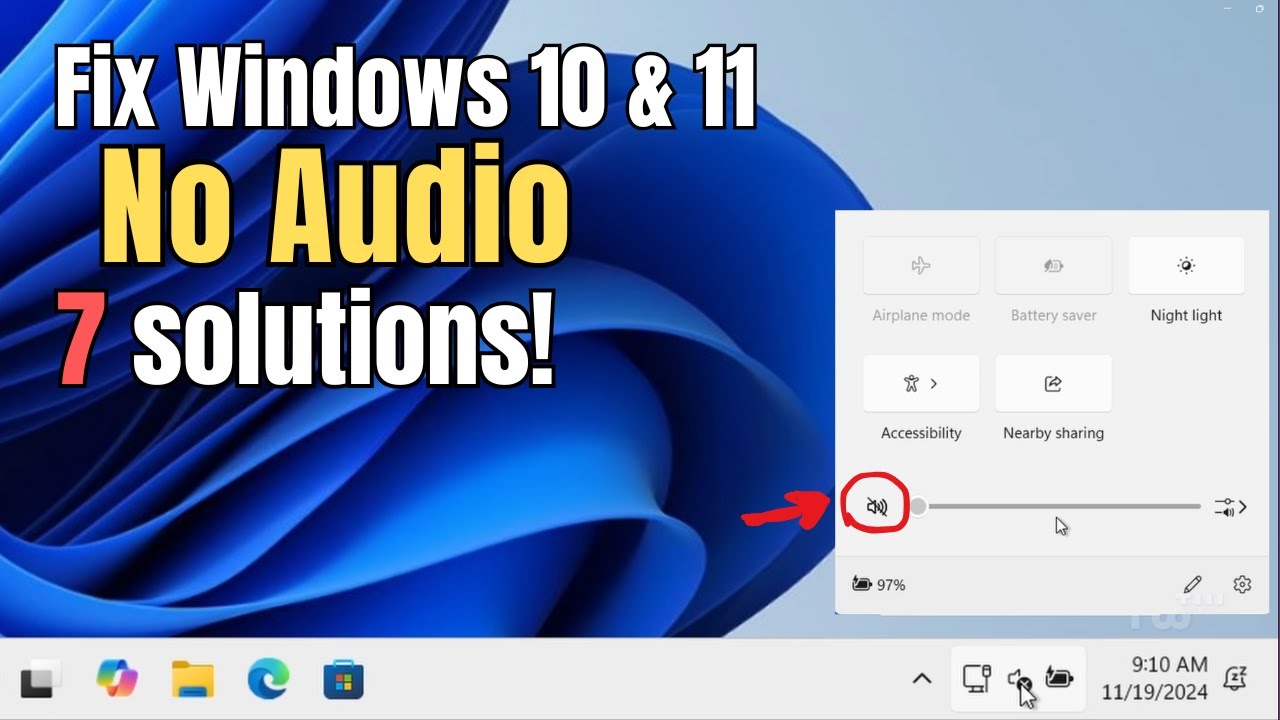Open the sound output selector arrow
This screenshot has width=1280, height=720.
click(1231, 507)
